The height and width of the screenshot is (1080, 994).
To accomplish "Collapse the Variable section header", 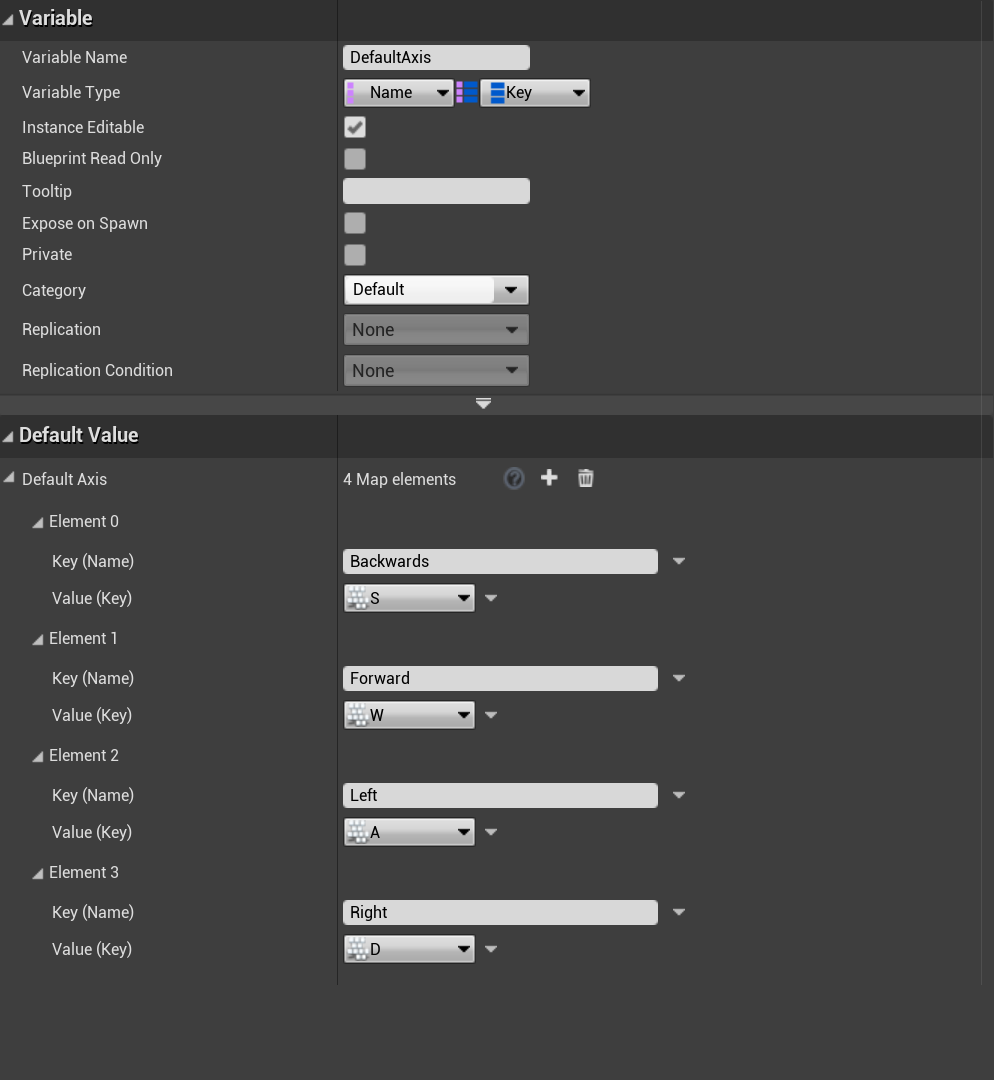I will 8,19.
